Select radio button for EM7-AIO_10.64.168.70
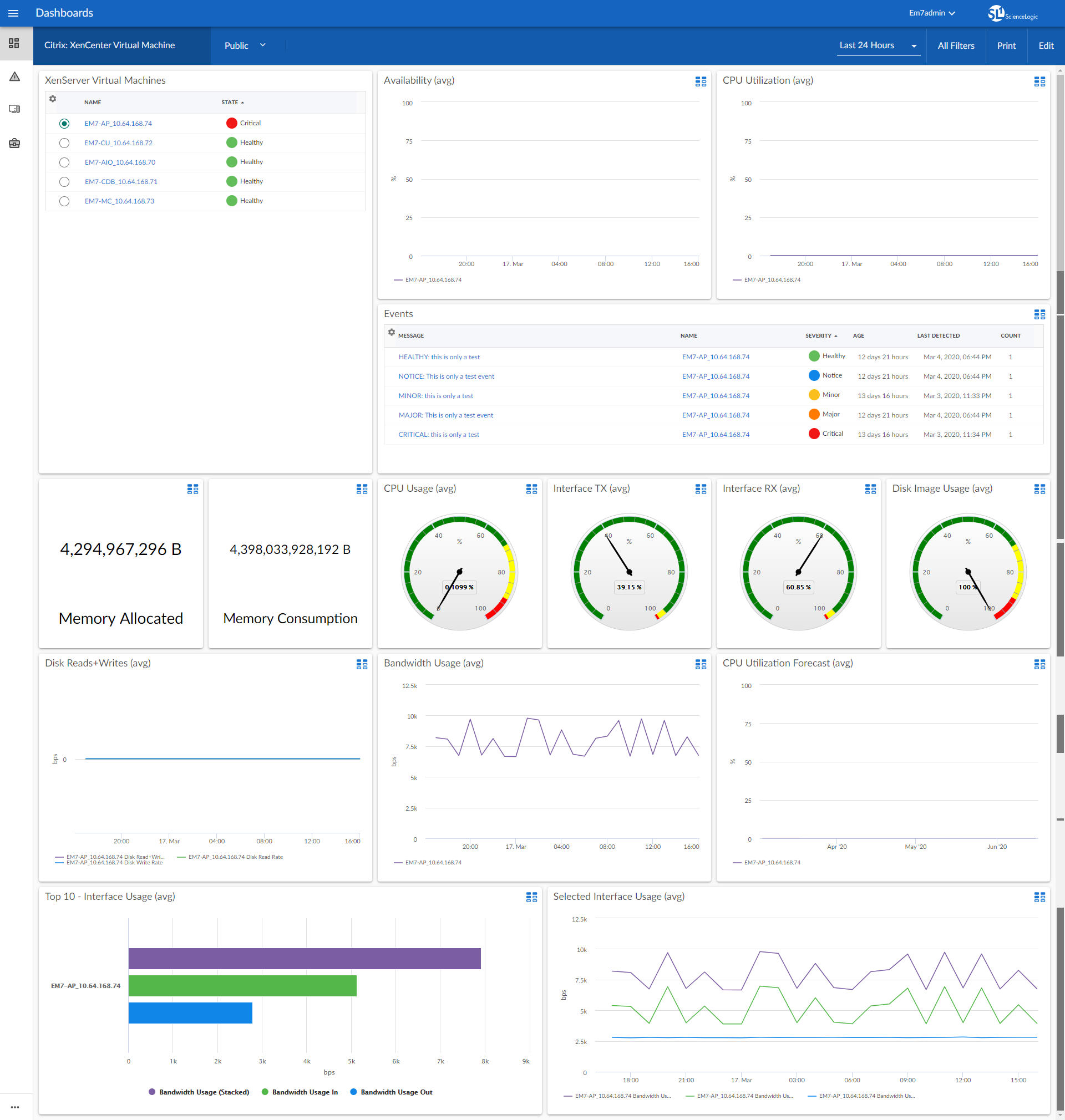 [64, 162]
